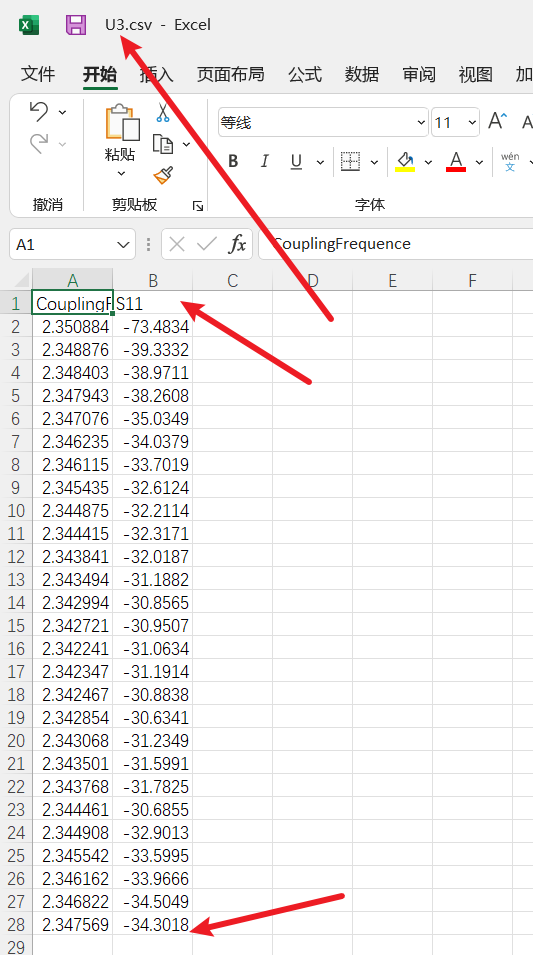
Task: Activate the Format Painter brush
Action: tap(163, 175)
